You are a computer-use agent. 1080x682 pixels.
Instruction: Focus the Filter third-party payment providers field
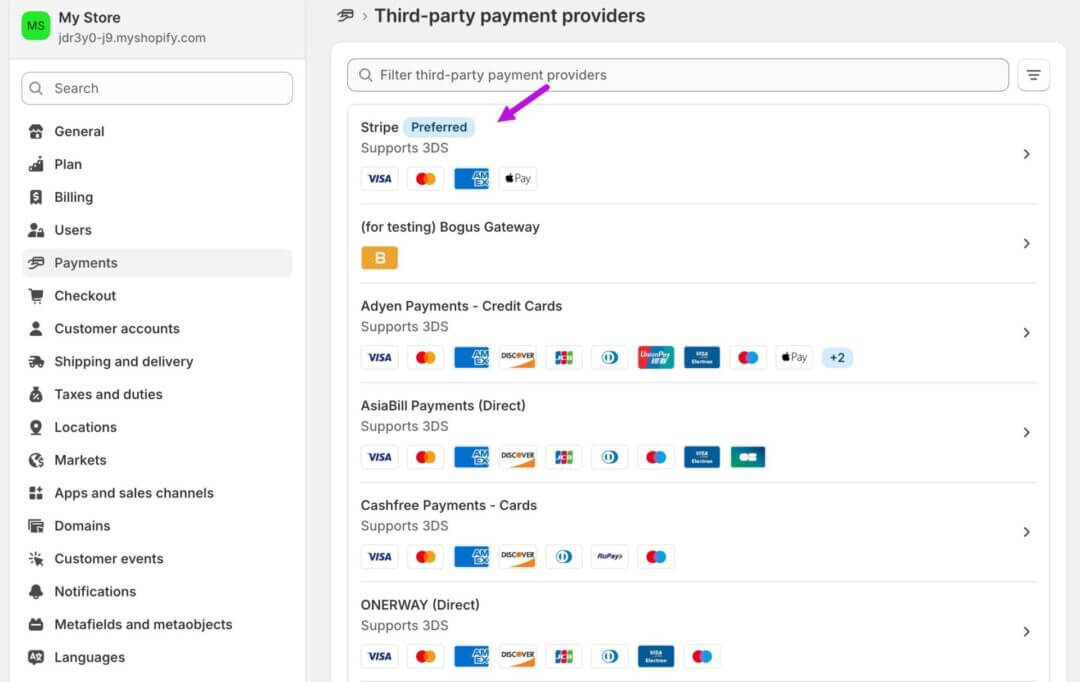pyautogui.click(x=678, y=75)
